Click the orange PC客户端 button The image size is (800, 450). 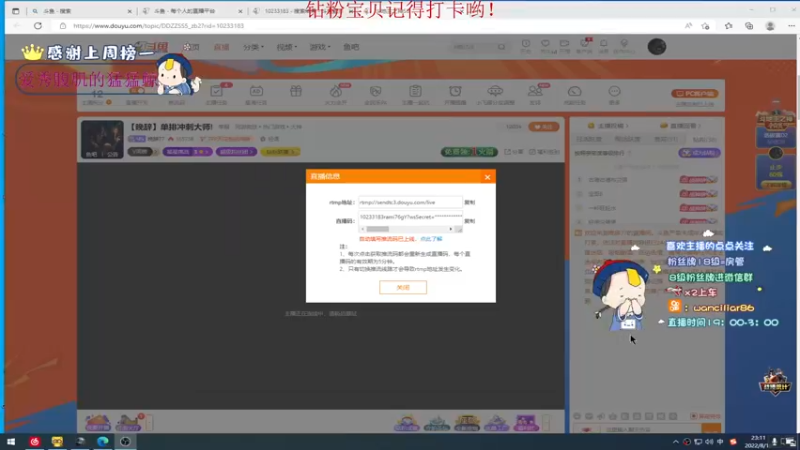click(695, 93)
